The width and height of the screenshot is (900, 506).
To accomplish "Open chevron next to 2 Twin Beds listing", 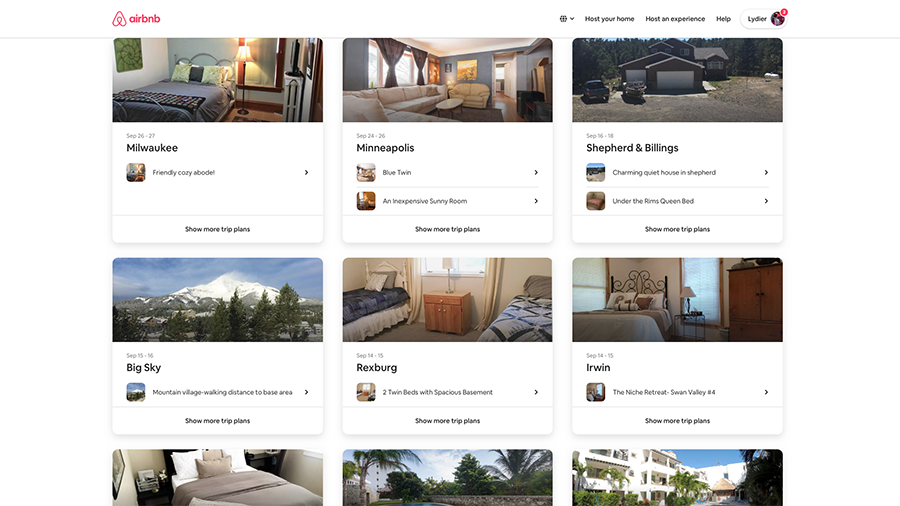I will coord(536,392).
